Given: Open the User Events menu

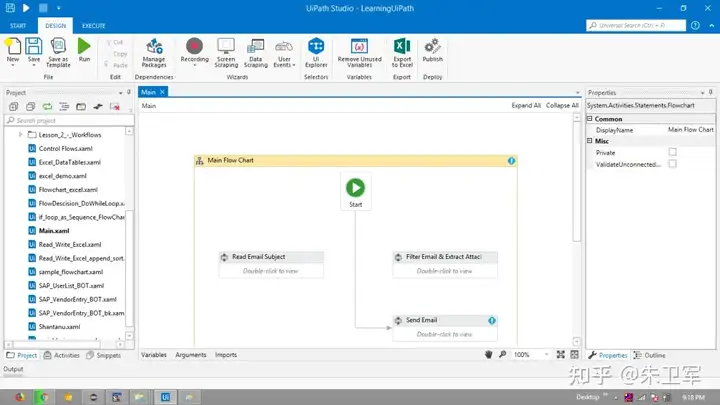Looking at the screenshot, I should 284,52.
